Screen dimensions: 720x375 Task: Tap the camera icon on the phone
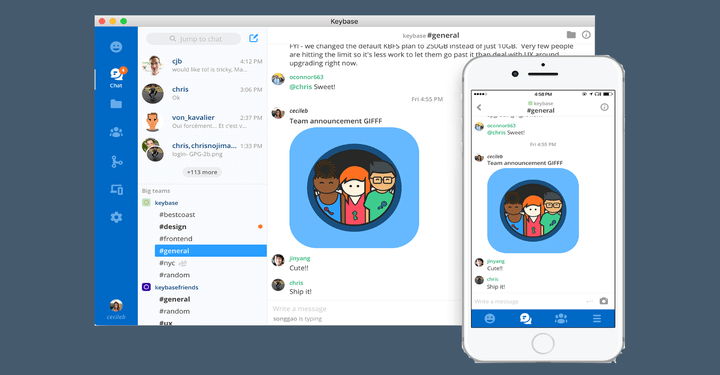click(604, 301)
